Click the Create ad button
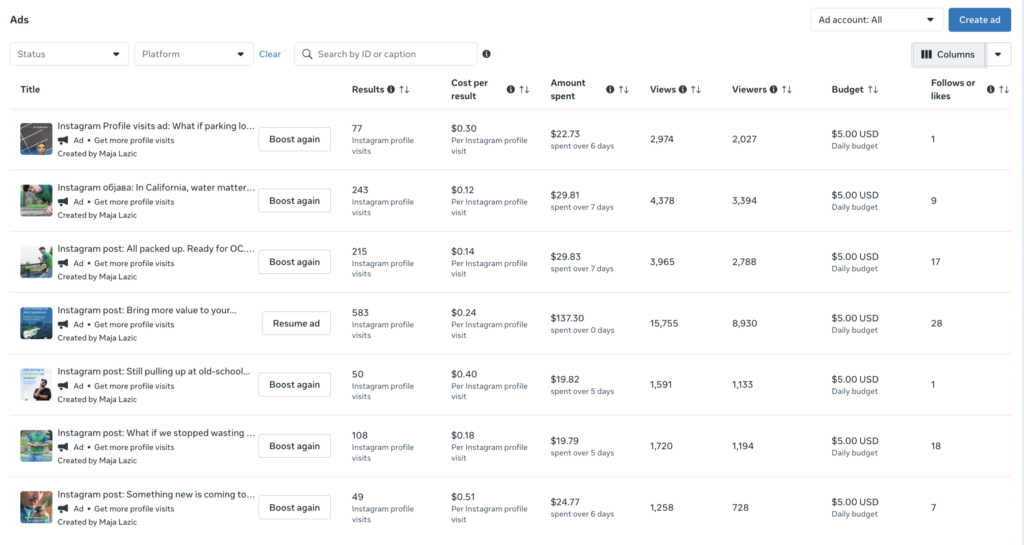The image size is (1024, 545). [979, 20]
